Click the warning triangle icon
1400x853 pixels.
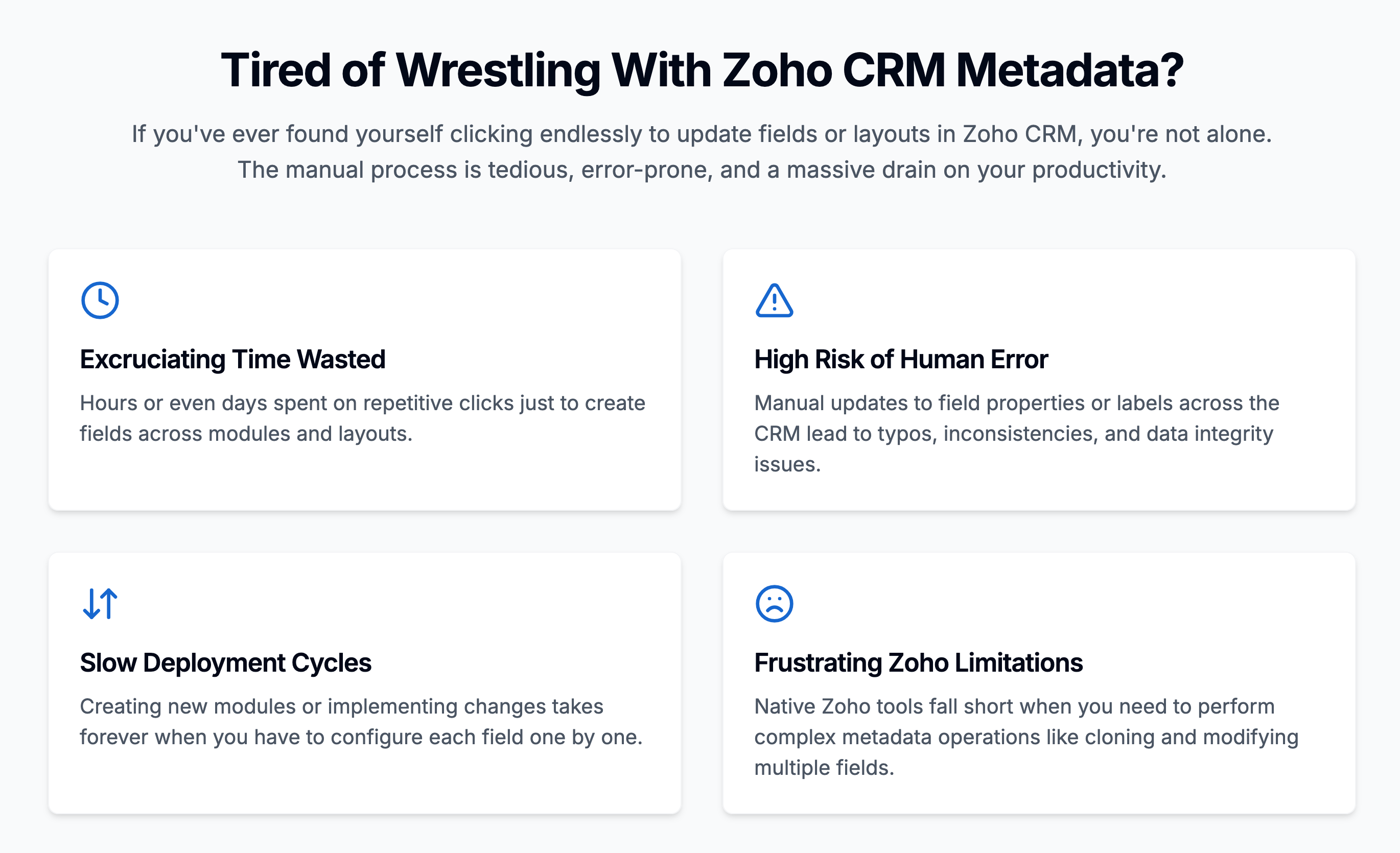tap(774, 300)
